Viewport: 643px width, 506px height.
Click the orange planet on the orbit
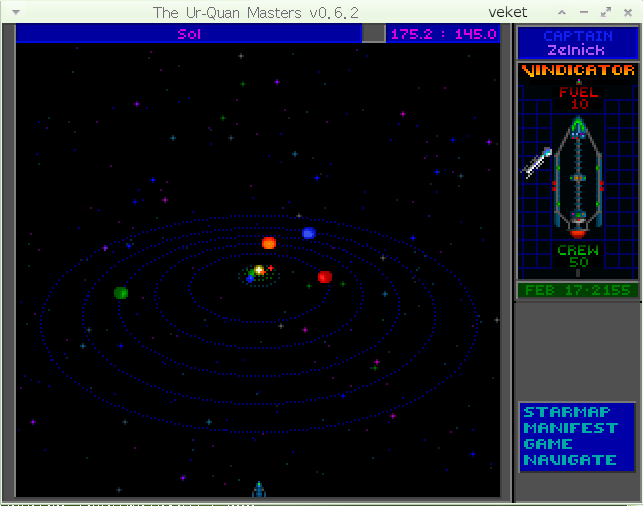[x=269, y=243]
